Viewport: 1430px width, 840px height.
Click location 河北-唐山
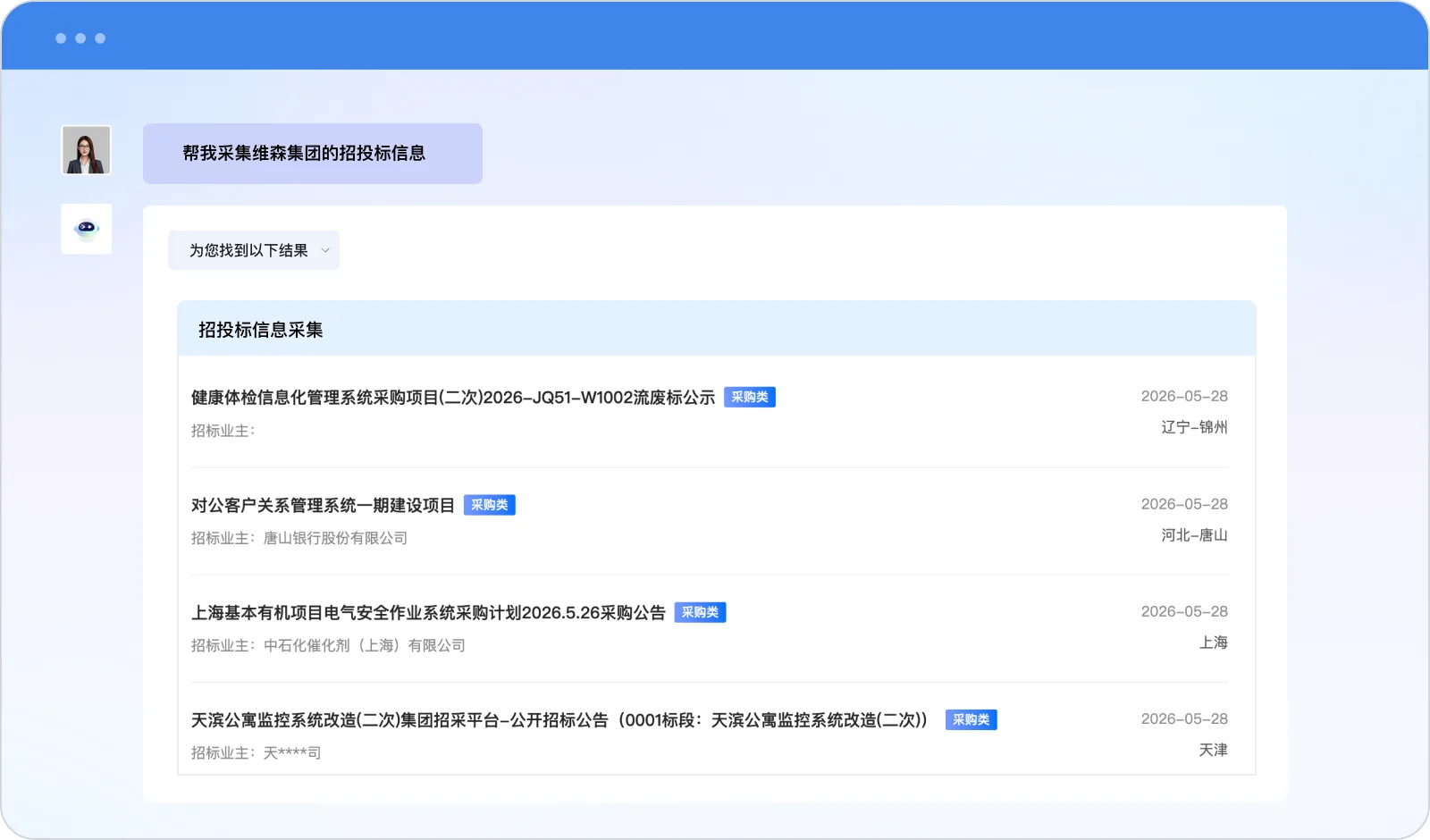(1194, 535)
